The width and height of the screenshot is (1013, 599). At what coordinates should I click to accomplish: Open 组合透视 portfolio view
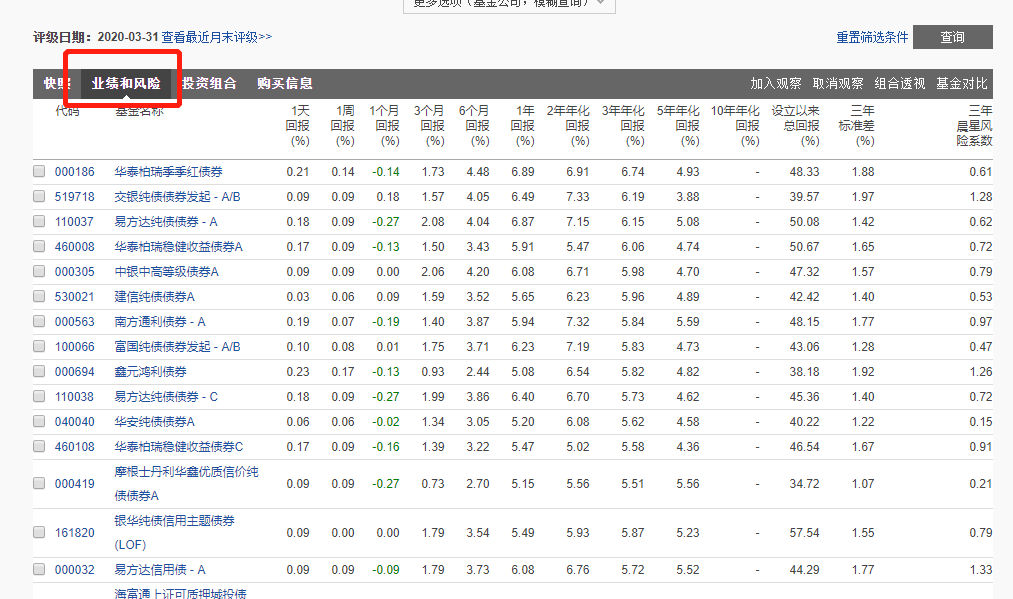(x=900, y=84)
